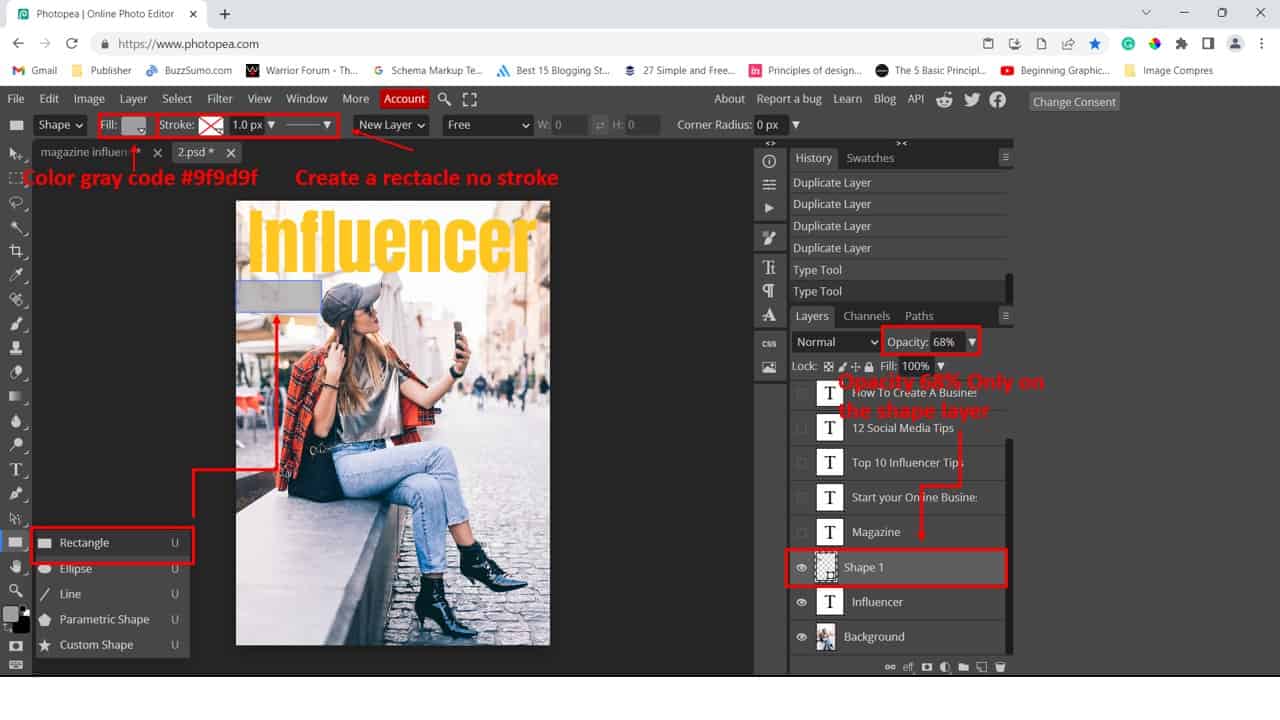Open the Filter menu
The height and width of the screenshot is (720, 1280).
[x=220, y=99]
